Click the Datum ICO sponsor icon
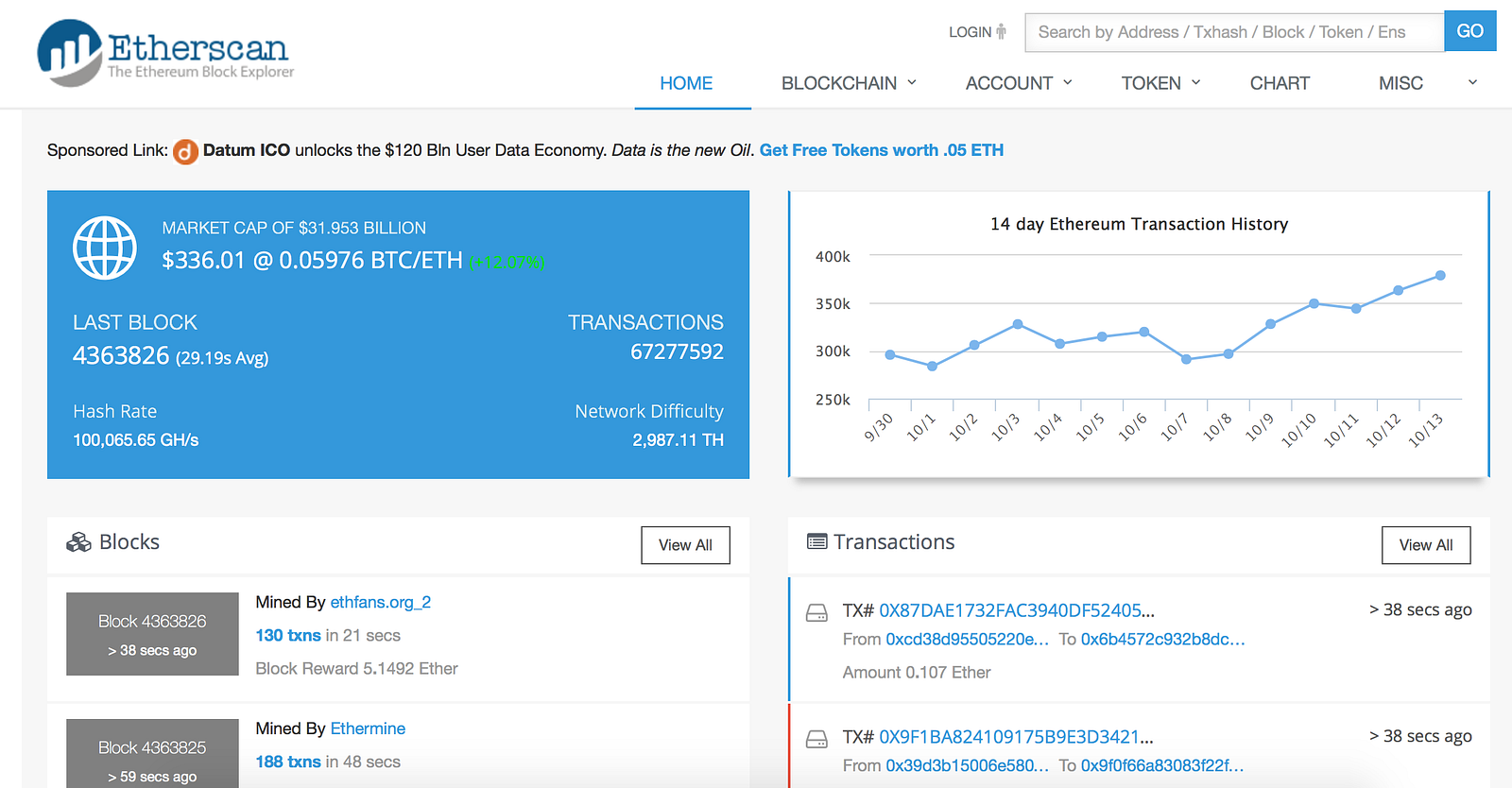 185,151
